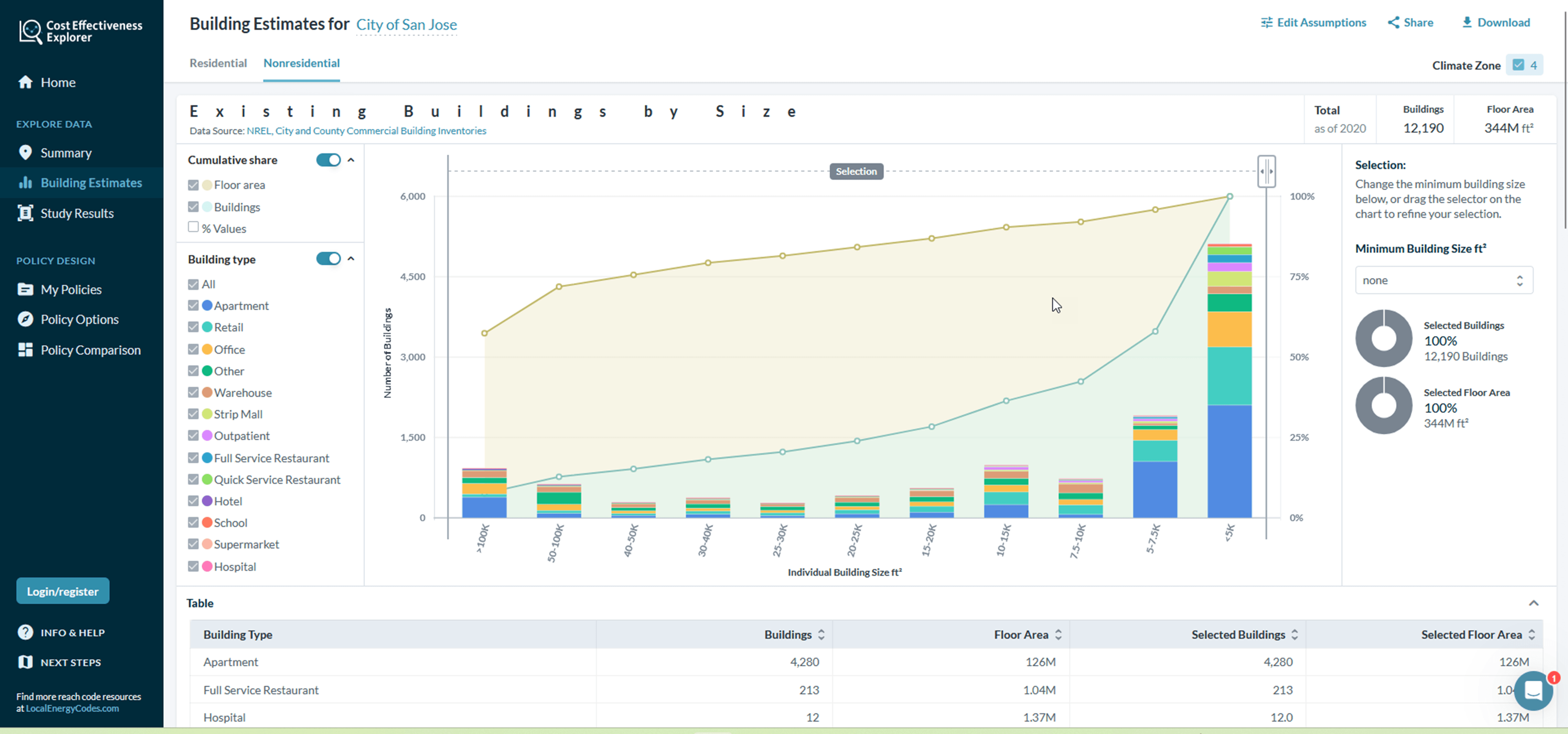Select the Nonresidential tab
The height and width of the screenshot is (734, 1568).
coord(301,63)
